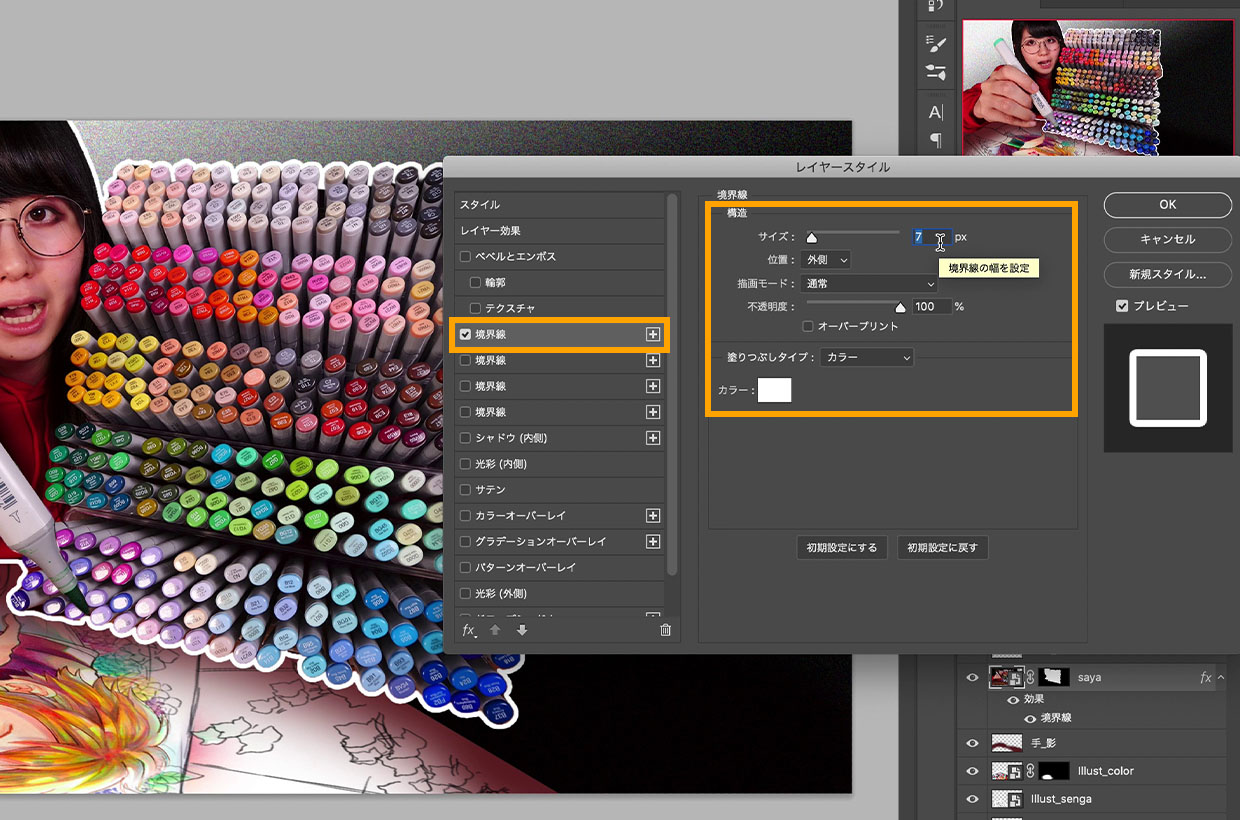This screenshot has width=1240, height=820.
Task: Uncheck the active 境界線 checkbox
Action: (465, 334)
